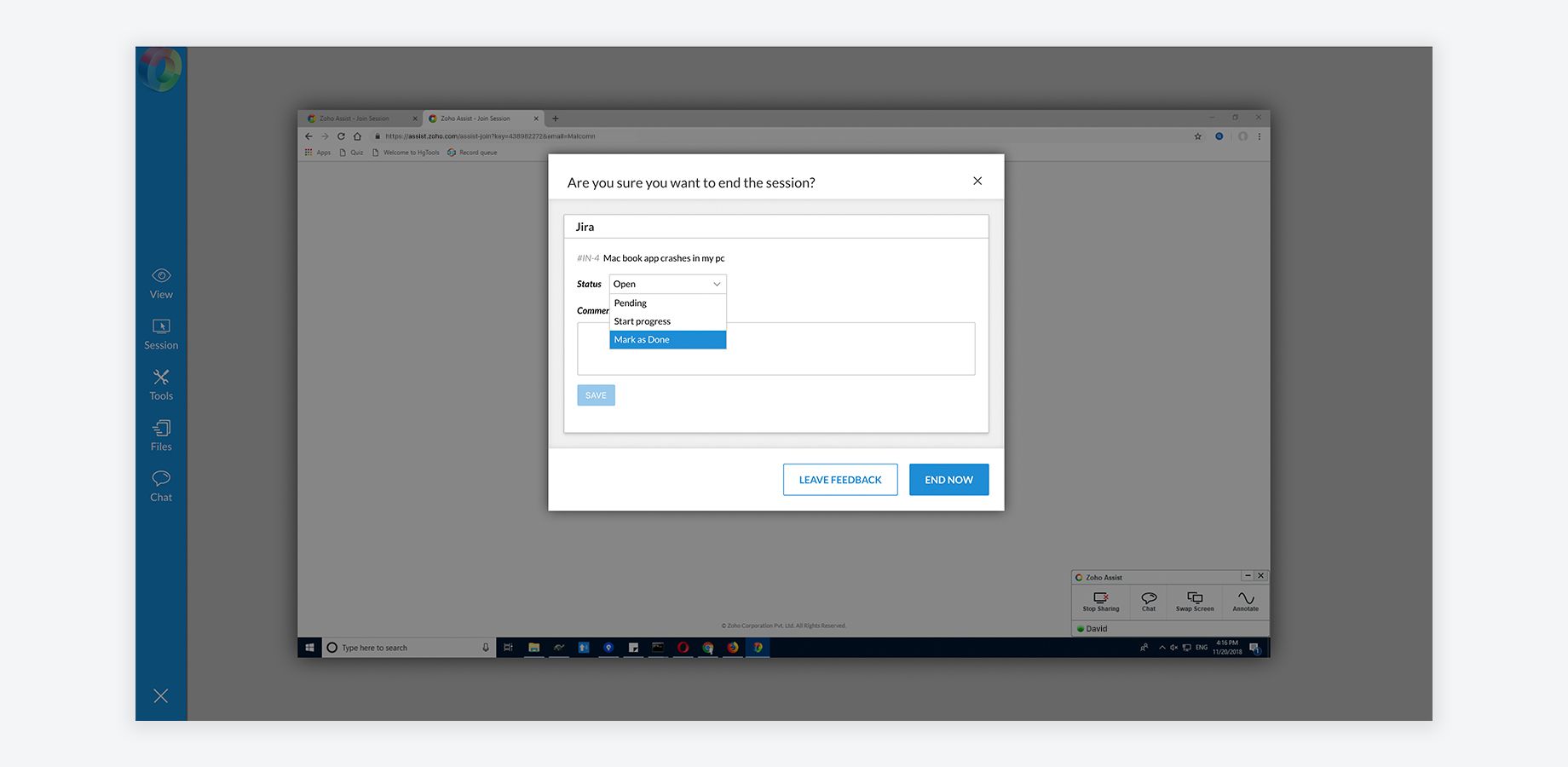Open the View menu in sidebar
The width and height of the screenshot is (1568, 767).
[x=161, y=284]
